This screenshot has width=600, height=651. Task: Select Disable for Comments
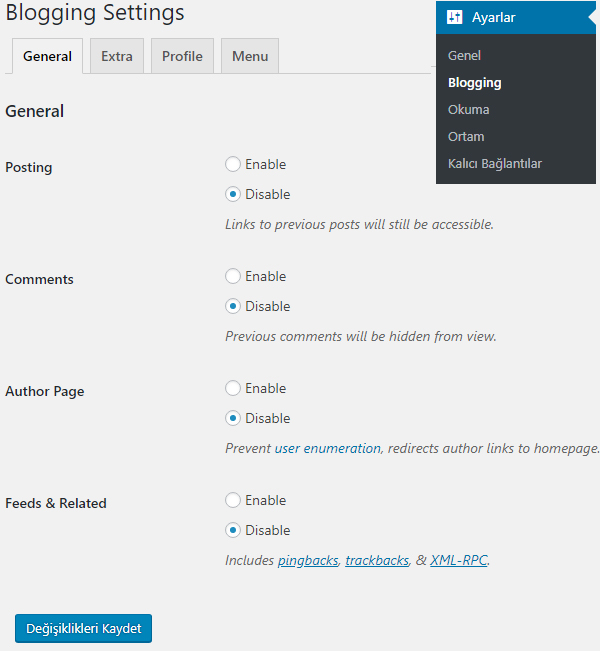(x=233, y=306)
